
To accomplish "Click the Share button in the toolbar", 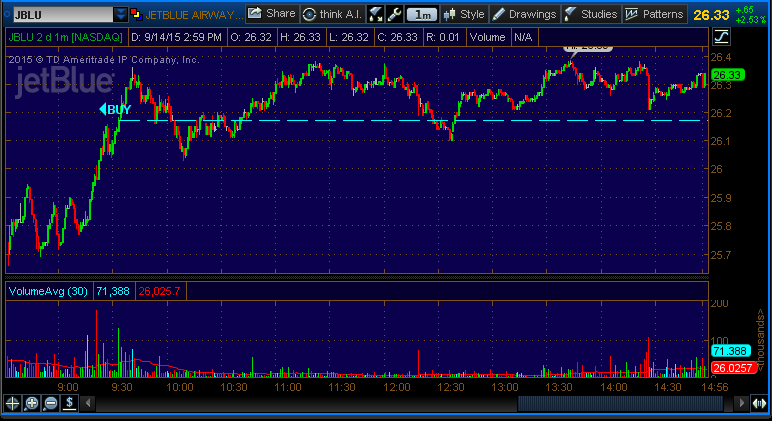I will [x=271, y=14].
